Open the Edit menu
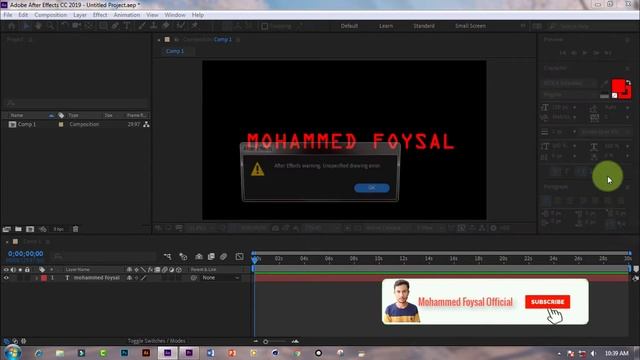Screen dimensions: 640x360 23,15
